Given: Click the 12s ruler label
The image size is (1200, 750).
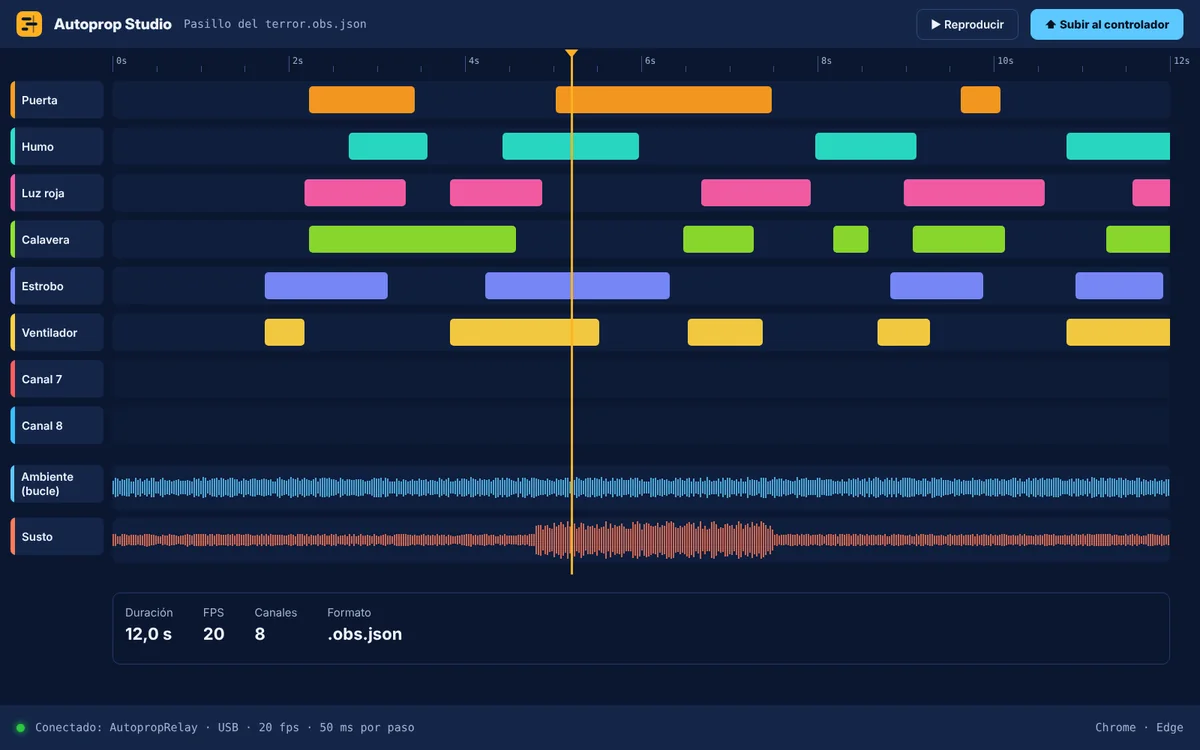Looking at the screenshot, I should tap(1181, 61).
